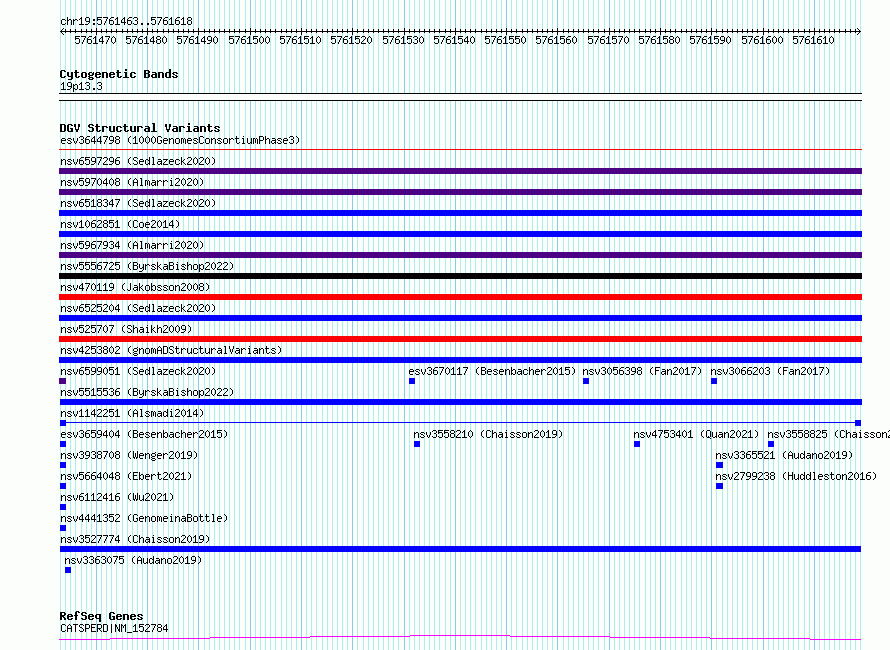Screen dimensions: 890x650
Task: Open nsv4441352 (GenomeinaBottle) label
Action: point(144,518)
